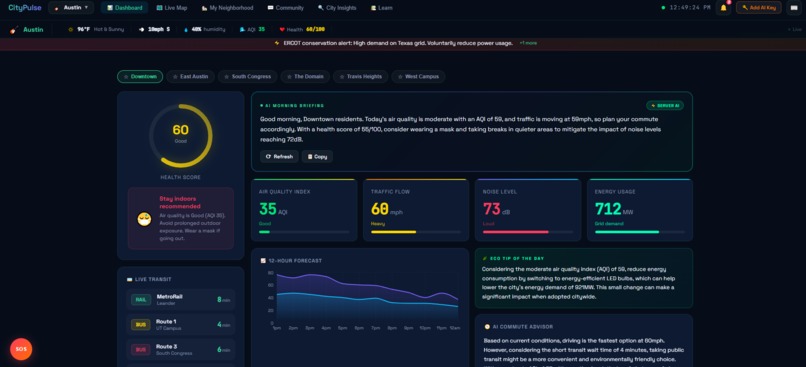This screenshot has height=367, width=806.
Task: Click the guitar icon beside Austin
Action: coord(14,30)
